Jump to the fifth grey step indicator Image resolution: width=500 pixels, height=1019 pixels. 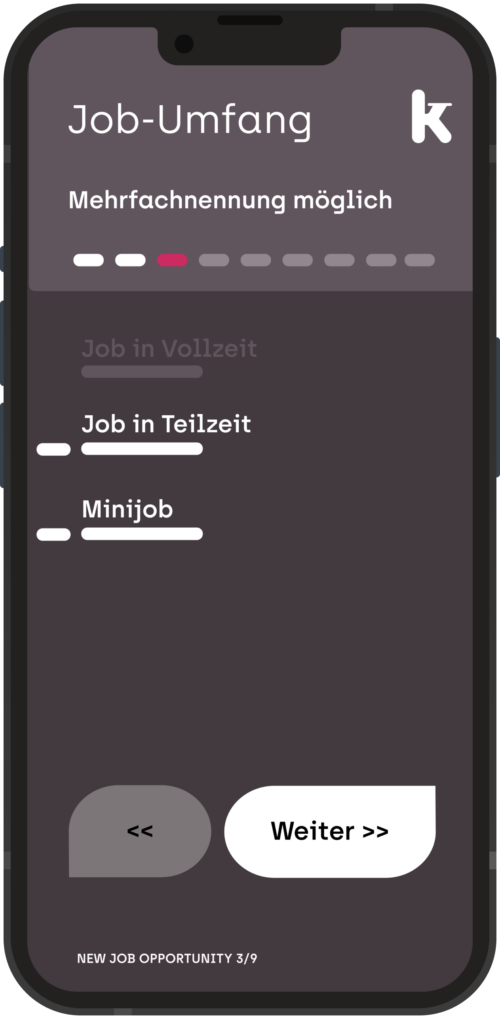256,260
